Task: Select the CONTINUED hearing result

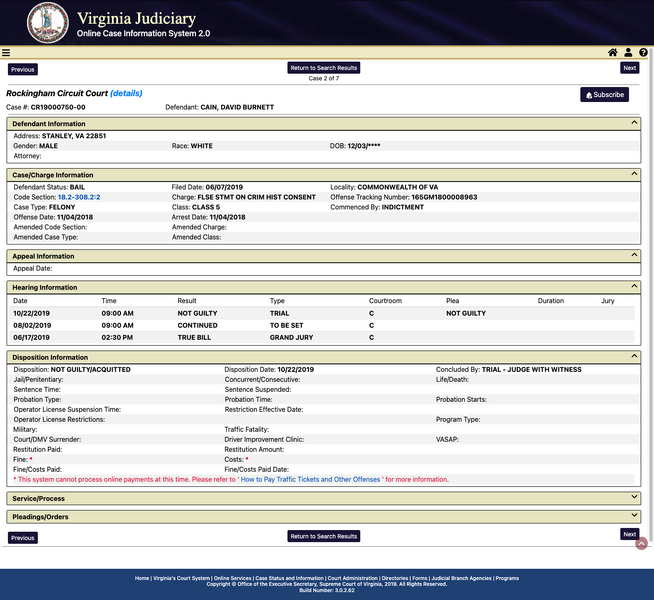Action: click(x=198, y=325)
